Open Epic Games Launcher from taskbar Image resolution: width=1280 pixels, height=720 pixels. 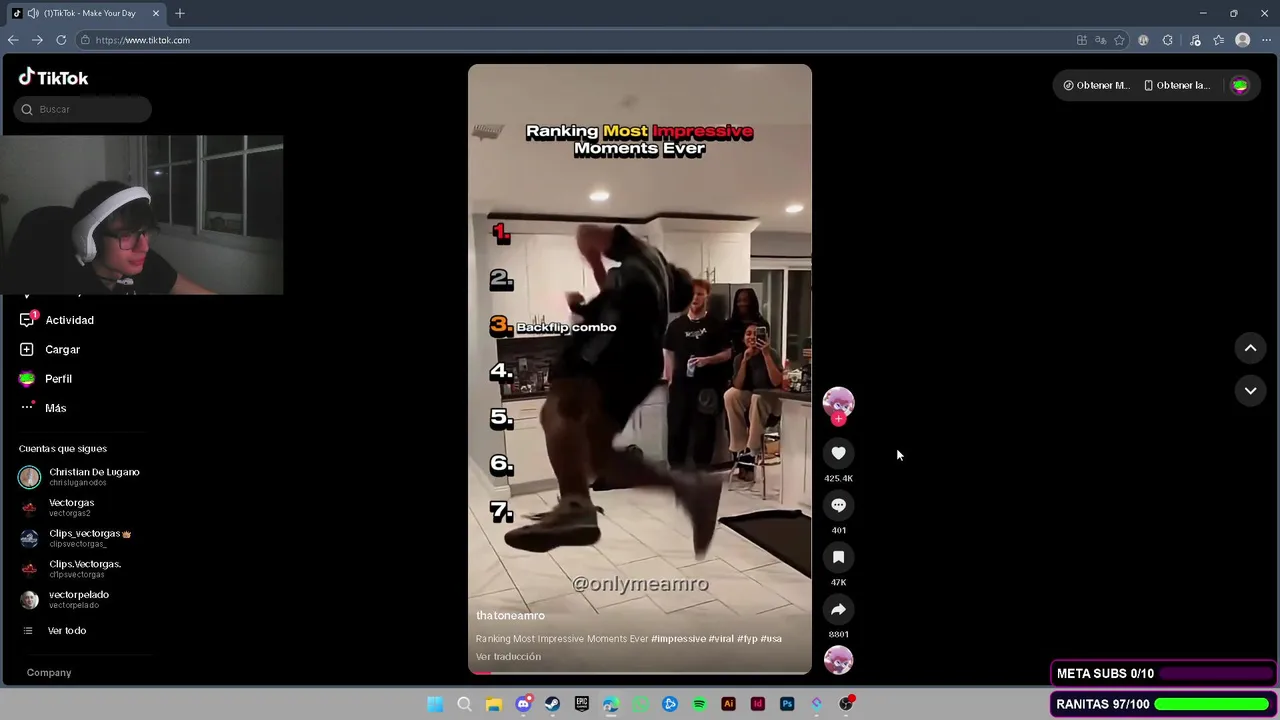pyautogui.click(x=581, y=704)
